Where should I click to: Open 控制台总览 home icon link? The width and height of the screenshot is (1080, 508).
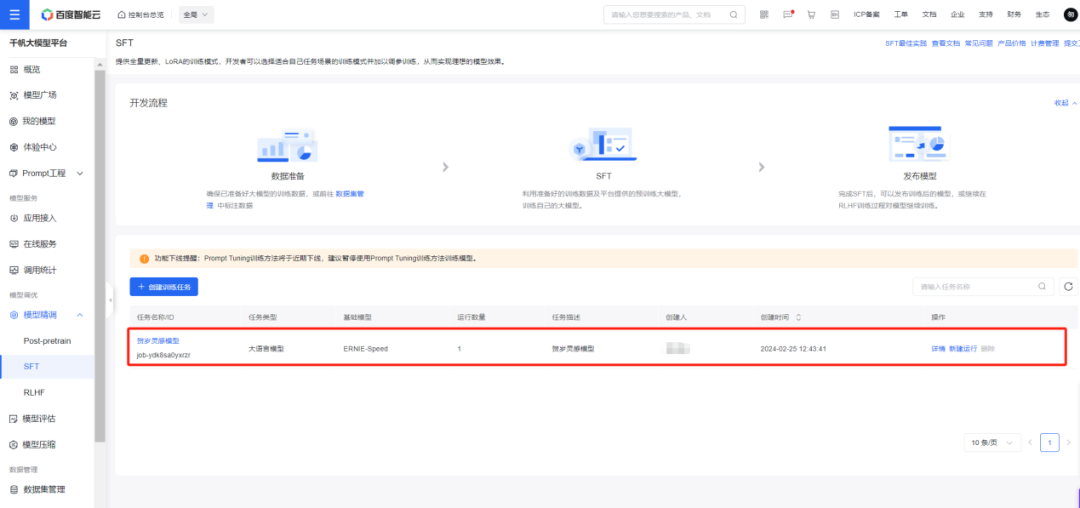(x=141, y=14)
